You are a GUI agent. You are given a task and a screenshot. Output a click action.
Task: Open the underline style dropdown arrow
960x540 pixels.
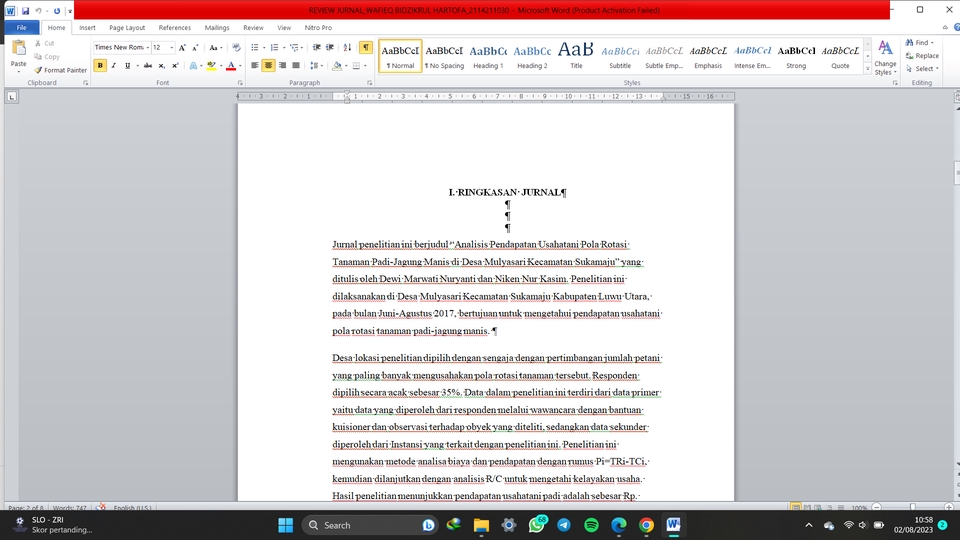click(x=137, y=66)
